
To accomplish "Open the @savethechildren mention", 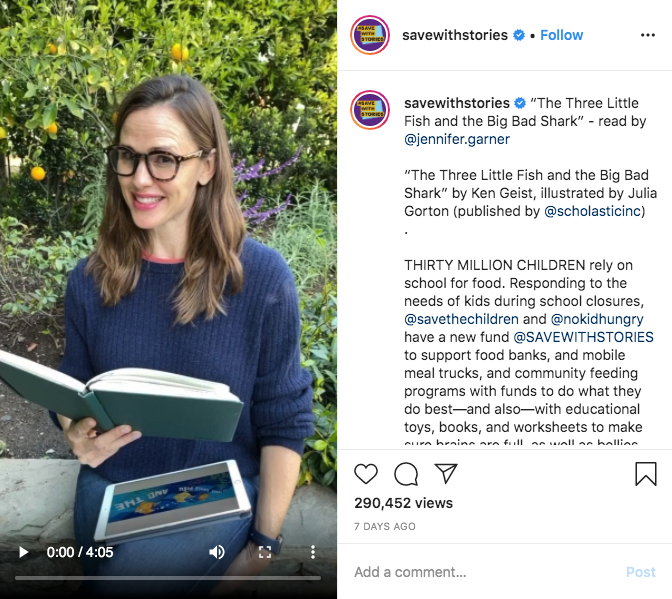I will pyautogui.click(x=461, y=319).
